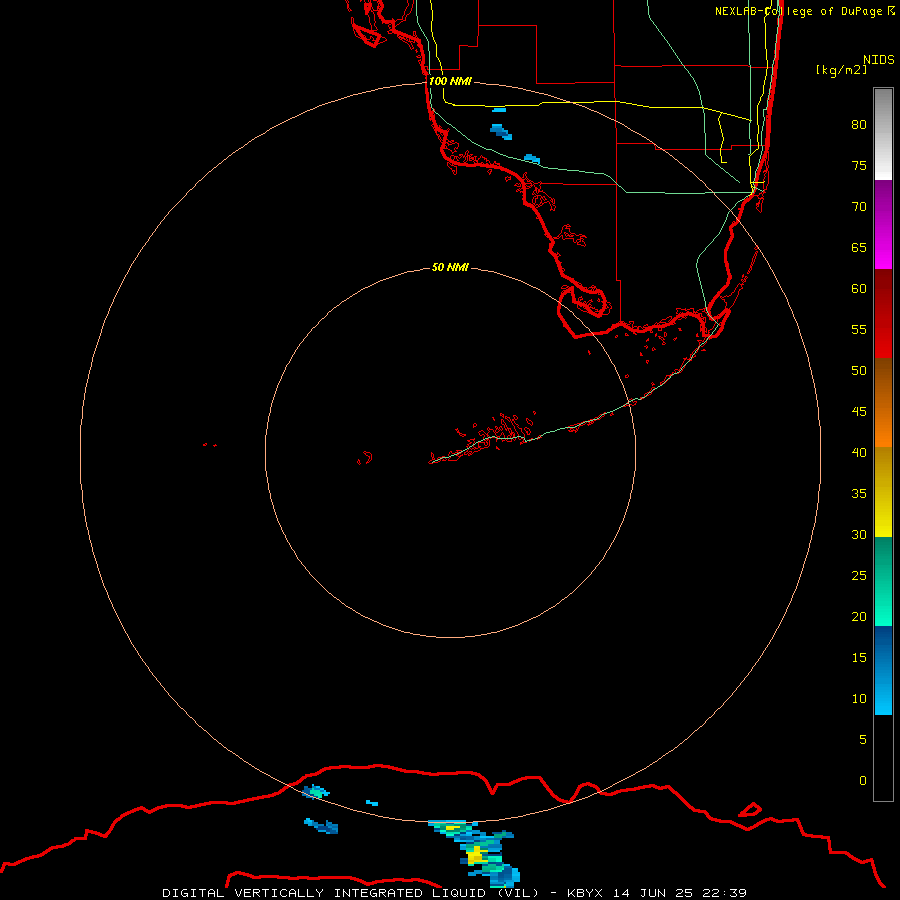The height and width of the screenshot is (900, 900).
Task: Select the 25 value on the VIL scale
Action: pyautogui.click(x=859, y=575)
